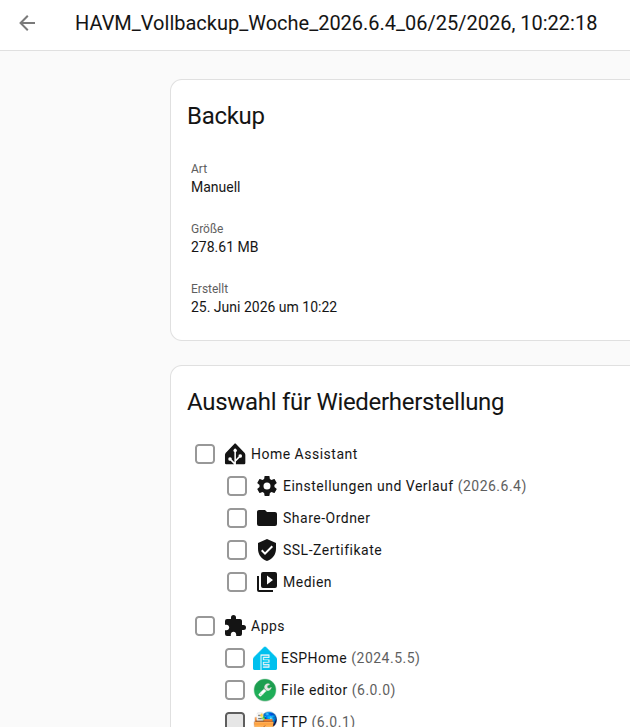This screenshot has width=630, height=727.
Task: Check the File editor checkbox
Action: point(235,690)
